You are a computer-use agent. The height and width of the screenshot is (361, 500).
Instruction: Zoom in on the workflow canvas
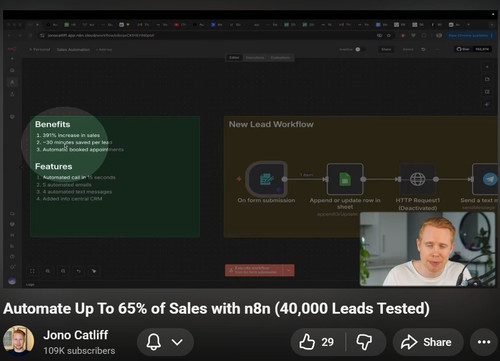[48, 271]
